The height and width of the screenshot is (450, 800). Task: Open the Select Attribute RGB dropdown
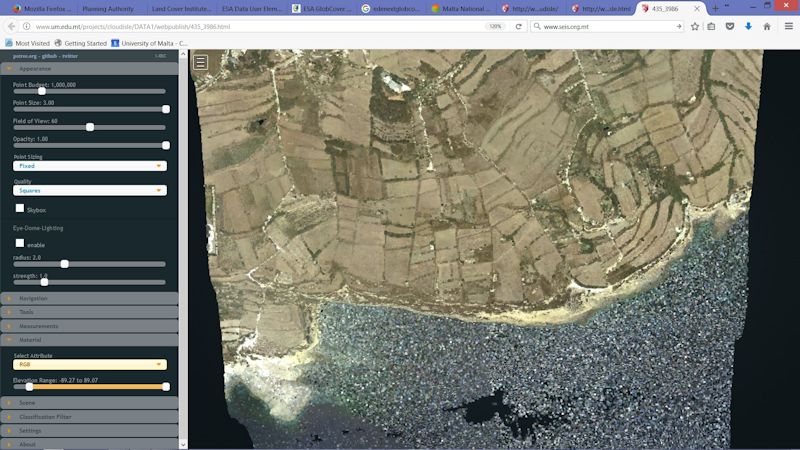[89, 364]
